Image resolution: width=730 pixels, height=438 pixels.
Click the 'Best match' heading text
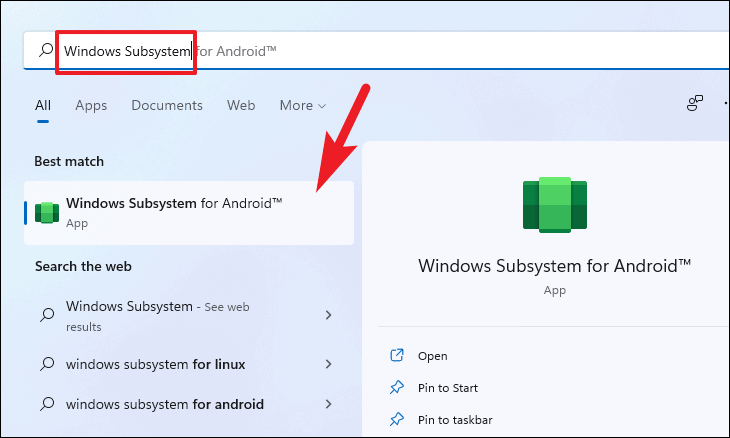(69, 162)
